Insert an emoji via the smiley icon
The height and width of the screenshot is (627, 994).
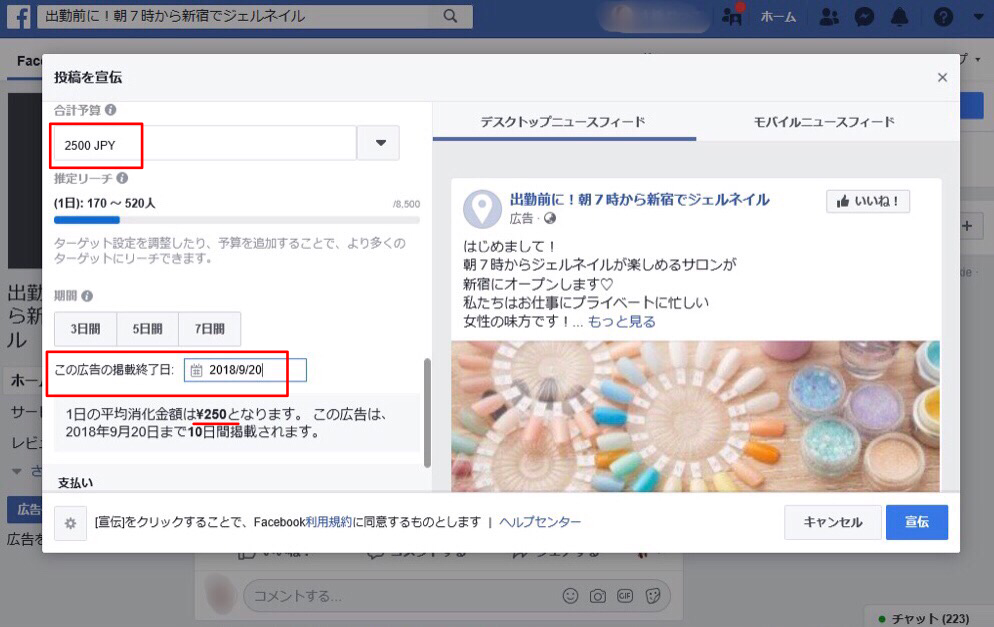(x=570, y=595)
